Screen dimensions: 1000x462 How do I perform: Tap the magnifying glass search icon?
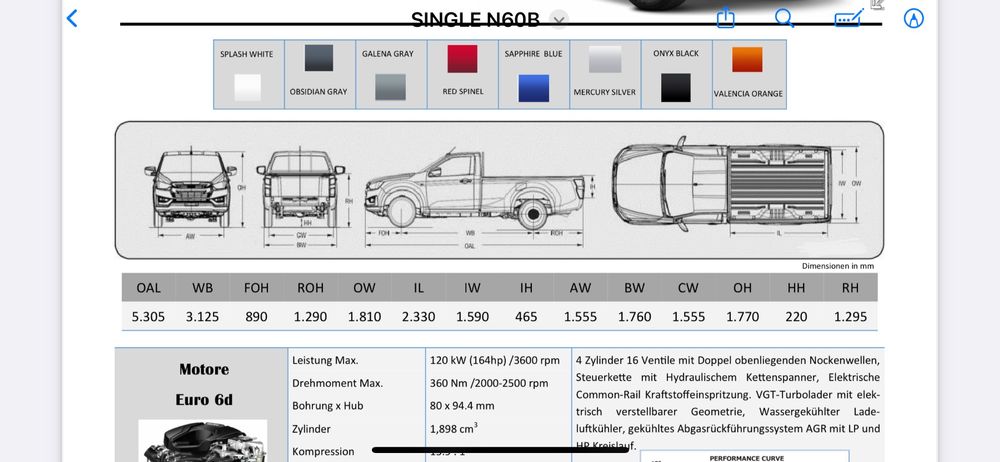click(x=785, y=18)
